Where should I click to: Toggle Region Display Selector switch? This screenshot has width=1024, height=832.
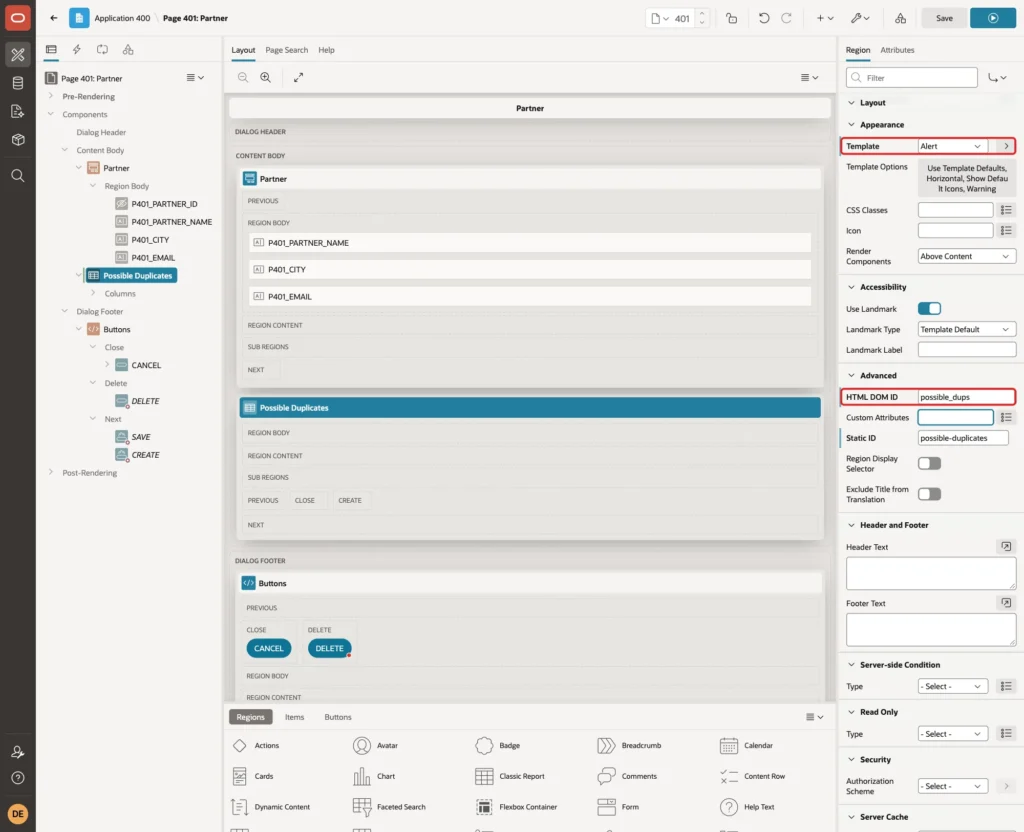coord(929,463)
